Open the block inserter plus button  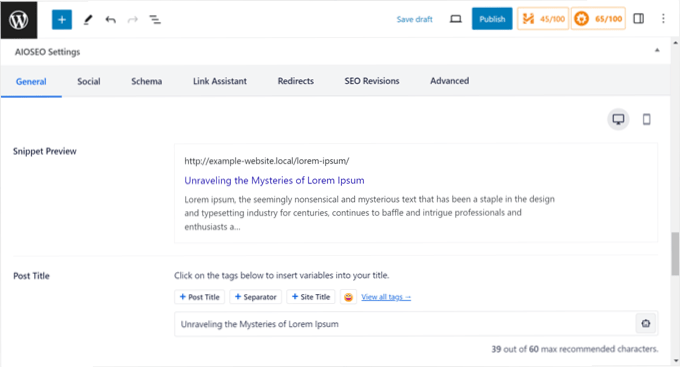(x=62, y=20)
